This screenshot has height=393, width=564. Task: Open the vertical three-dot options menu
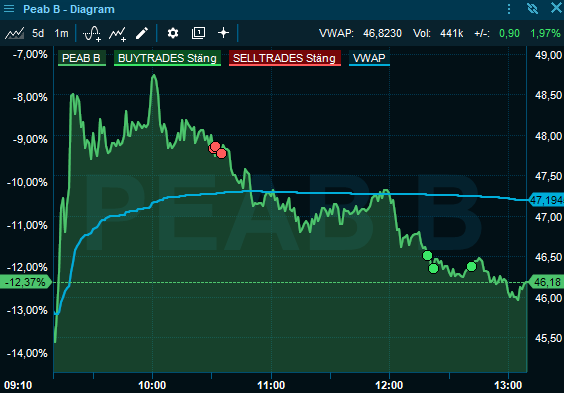(x=509, y=9)
